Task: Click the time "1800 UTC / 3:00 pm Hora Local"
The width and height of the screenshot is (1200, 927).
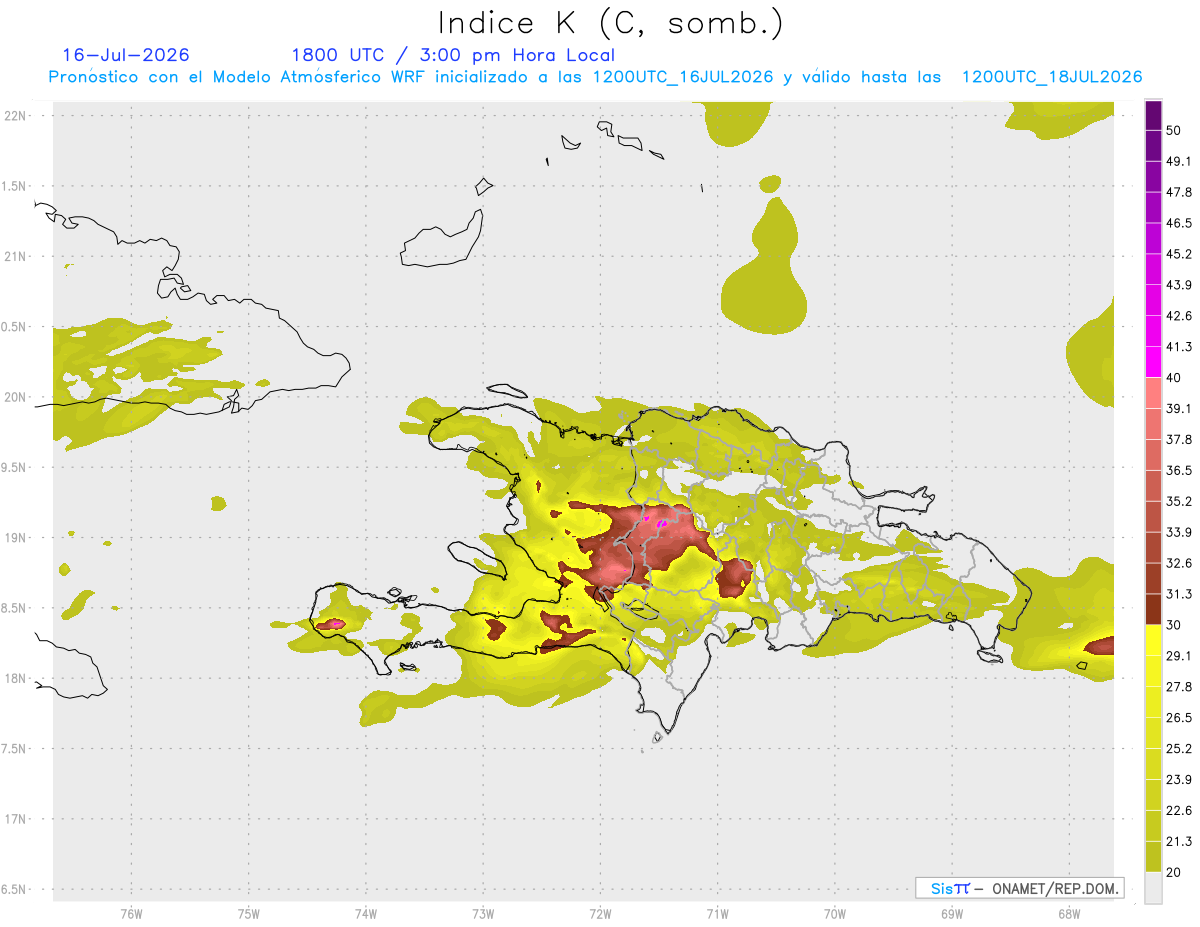Action: (x=453, y=55)
